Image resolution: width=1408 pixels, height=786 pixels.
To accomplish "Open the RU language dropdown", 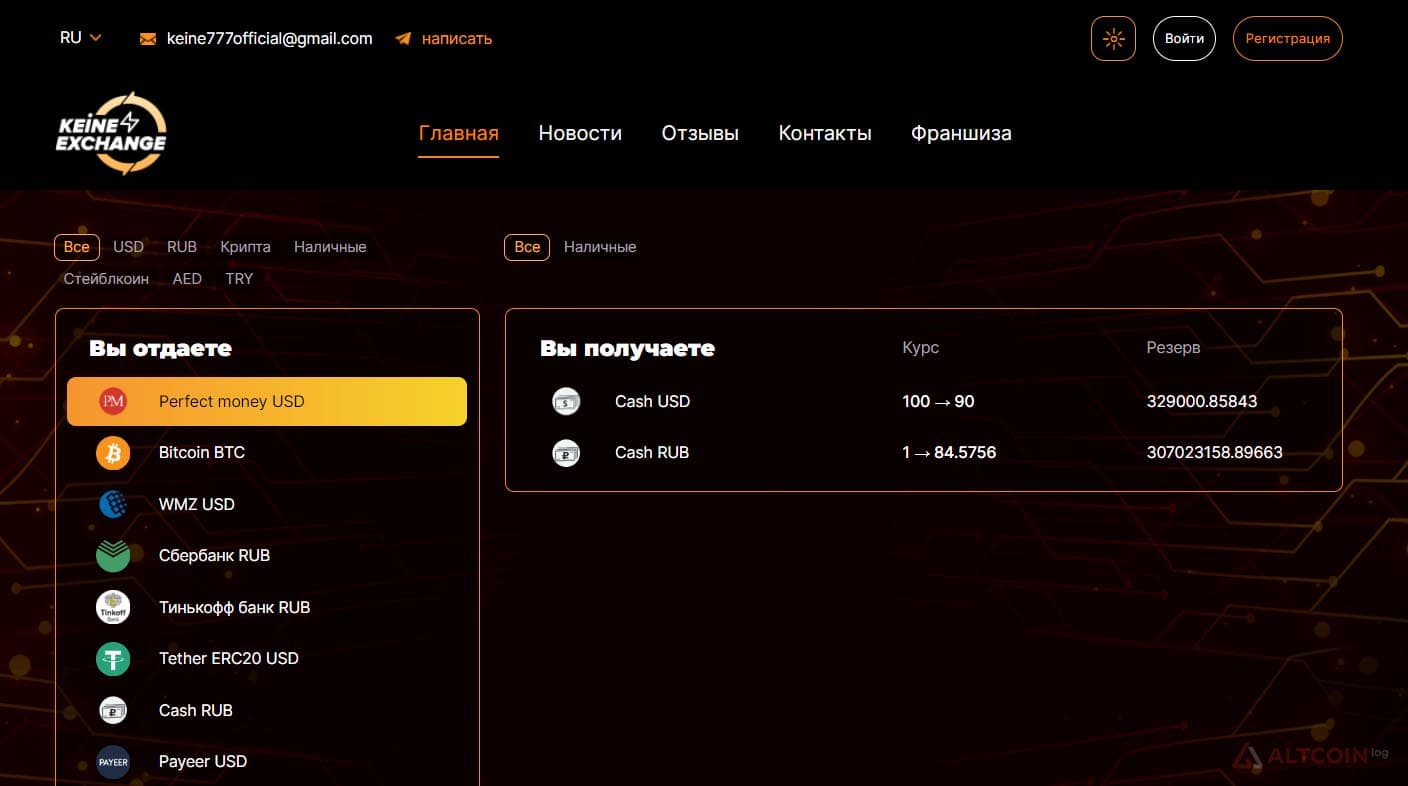I will [81, 38].
